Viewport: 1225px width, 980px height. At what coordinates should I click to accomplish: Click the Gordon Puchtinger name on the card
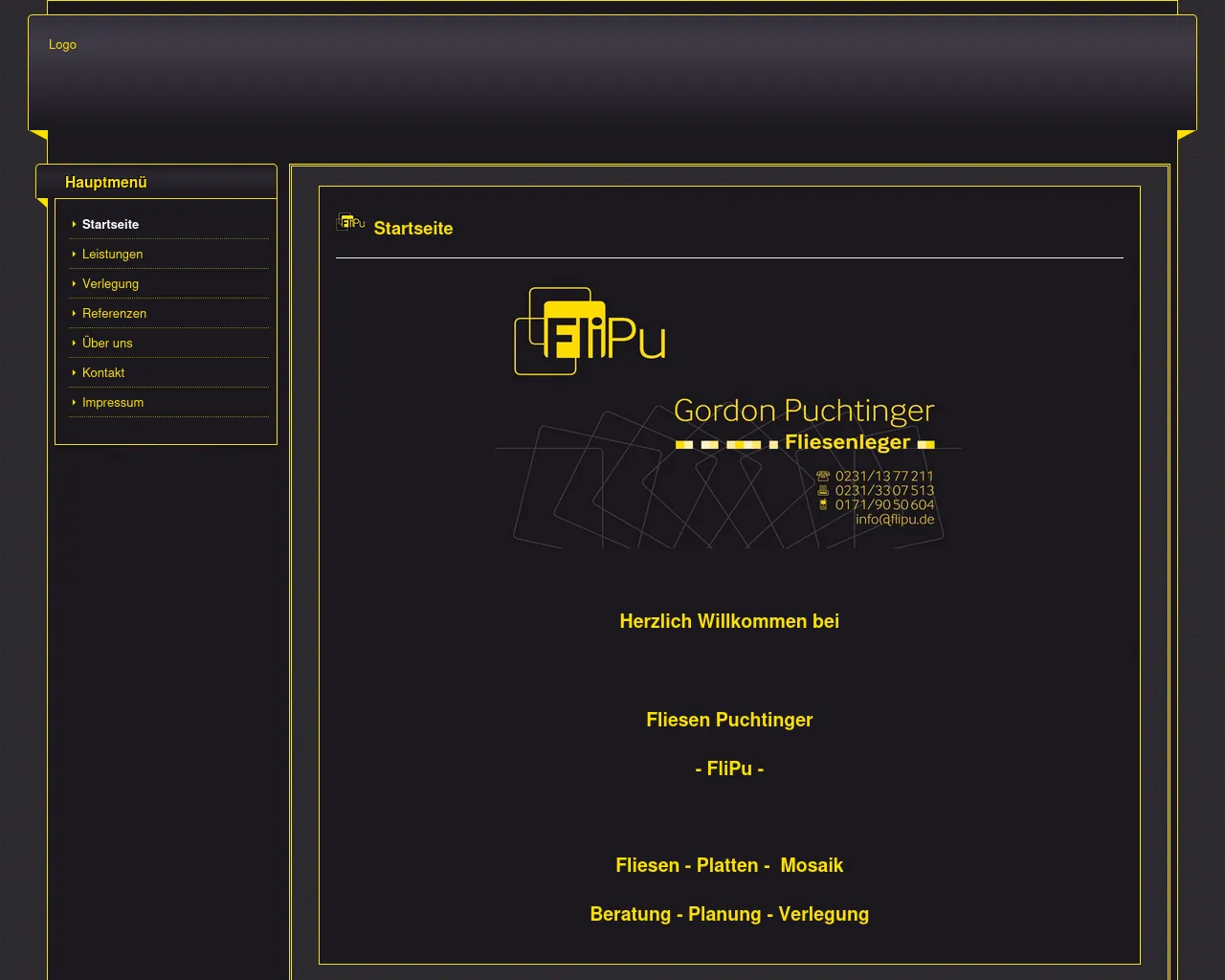click(x=803, y=411)
